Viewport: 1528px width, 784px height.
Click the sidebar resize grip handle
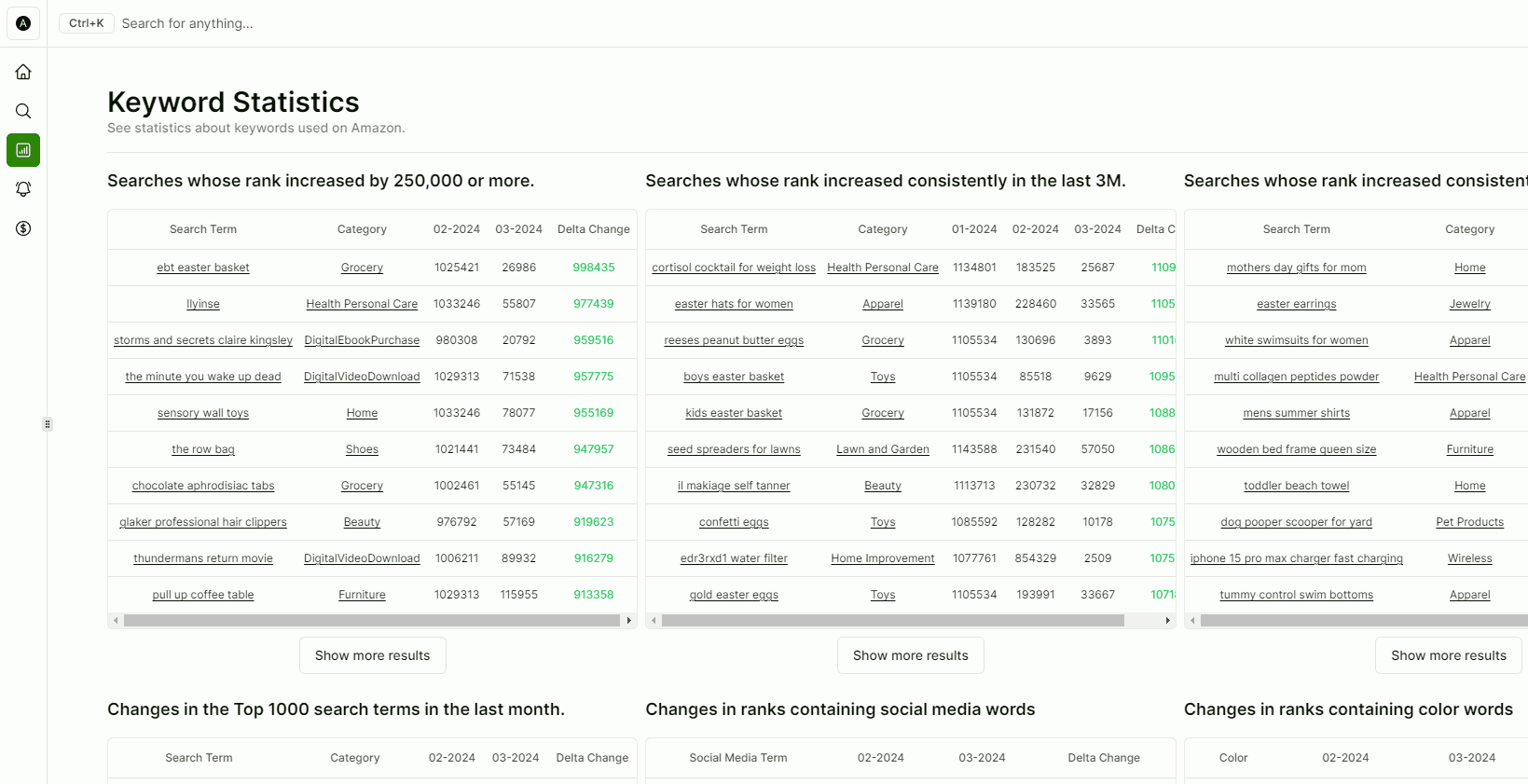tap(48, 424)
